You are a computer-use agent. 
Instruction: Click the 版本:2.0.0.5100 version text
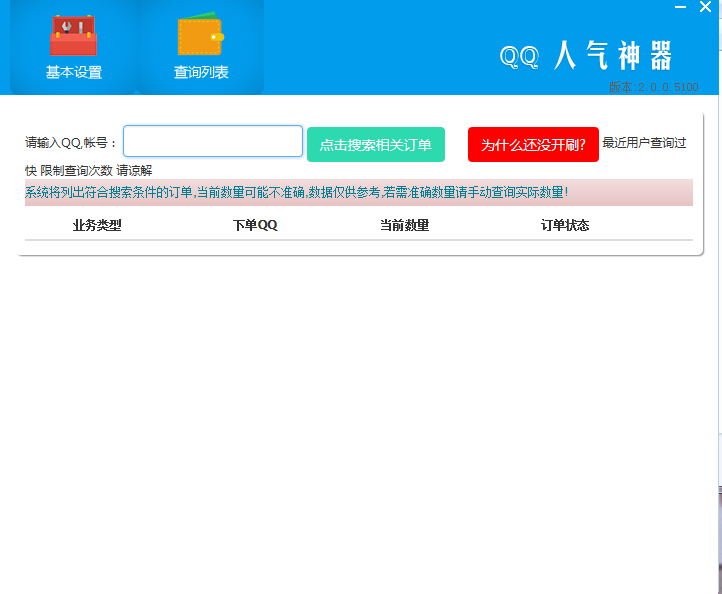[x=653, y=87]
